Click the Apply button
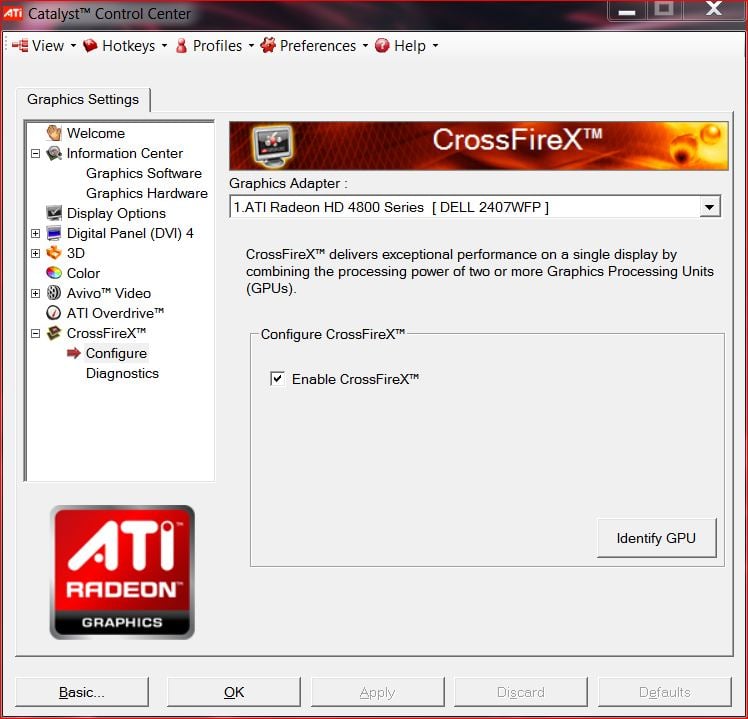 coord(377,692)
